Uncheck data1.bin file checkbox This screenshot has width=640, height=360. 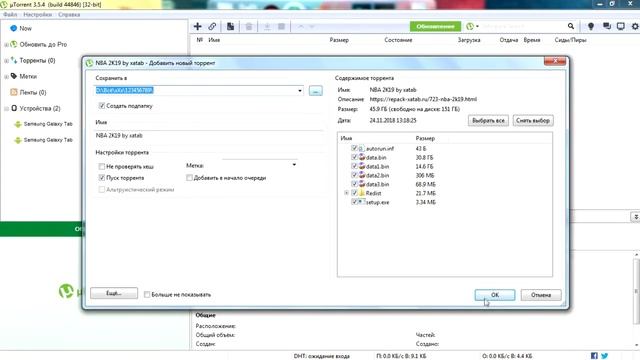[x=354, y=166]
